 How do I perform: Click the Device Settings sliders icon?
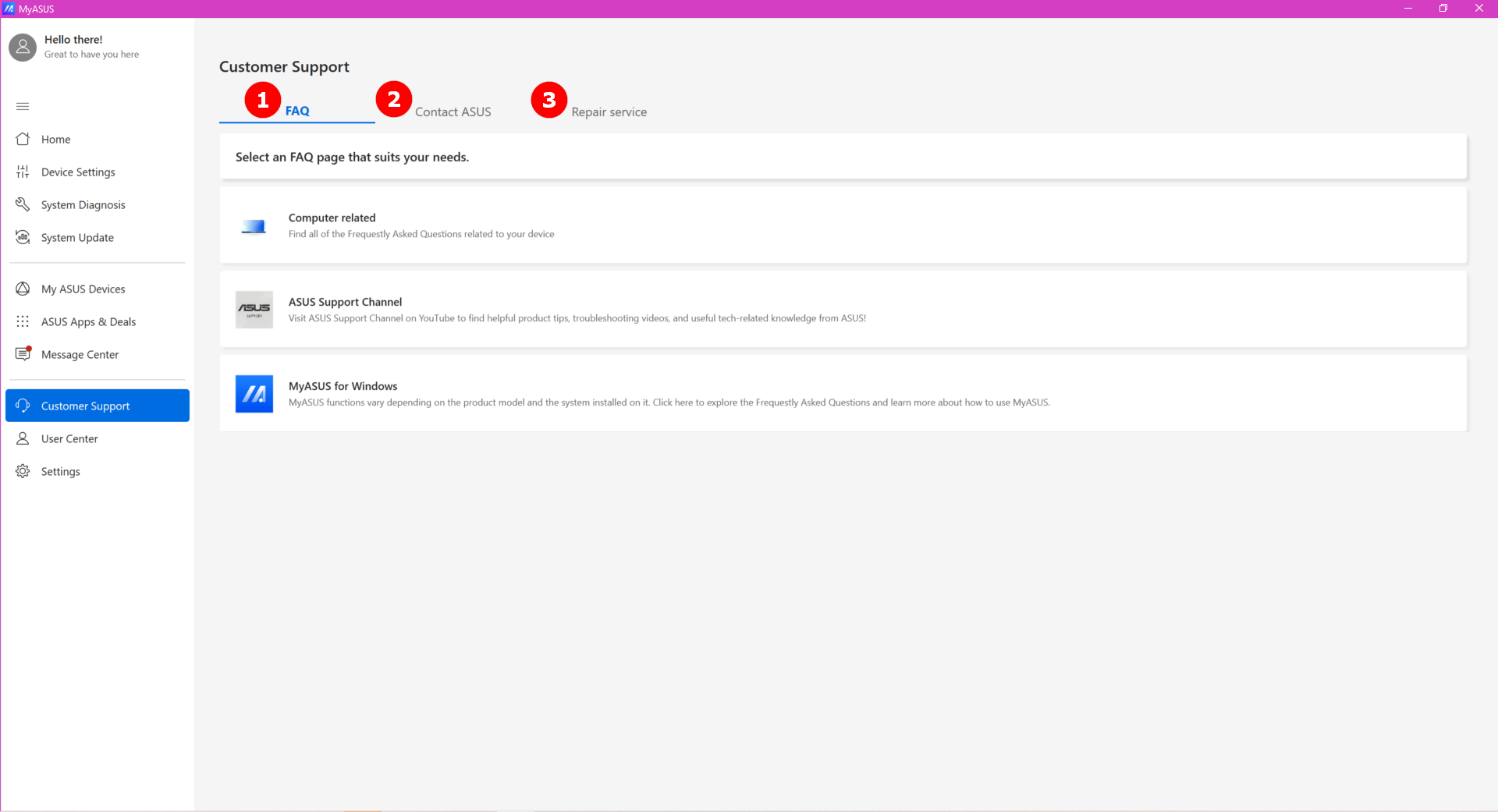pos(23,172)
